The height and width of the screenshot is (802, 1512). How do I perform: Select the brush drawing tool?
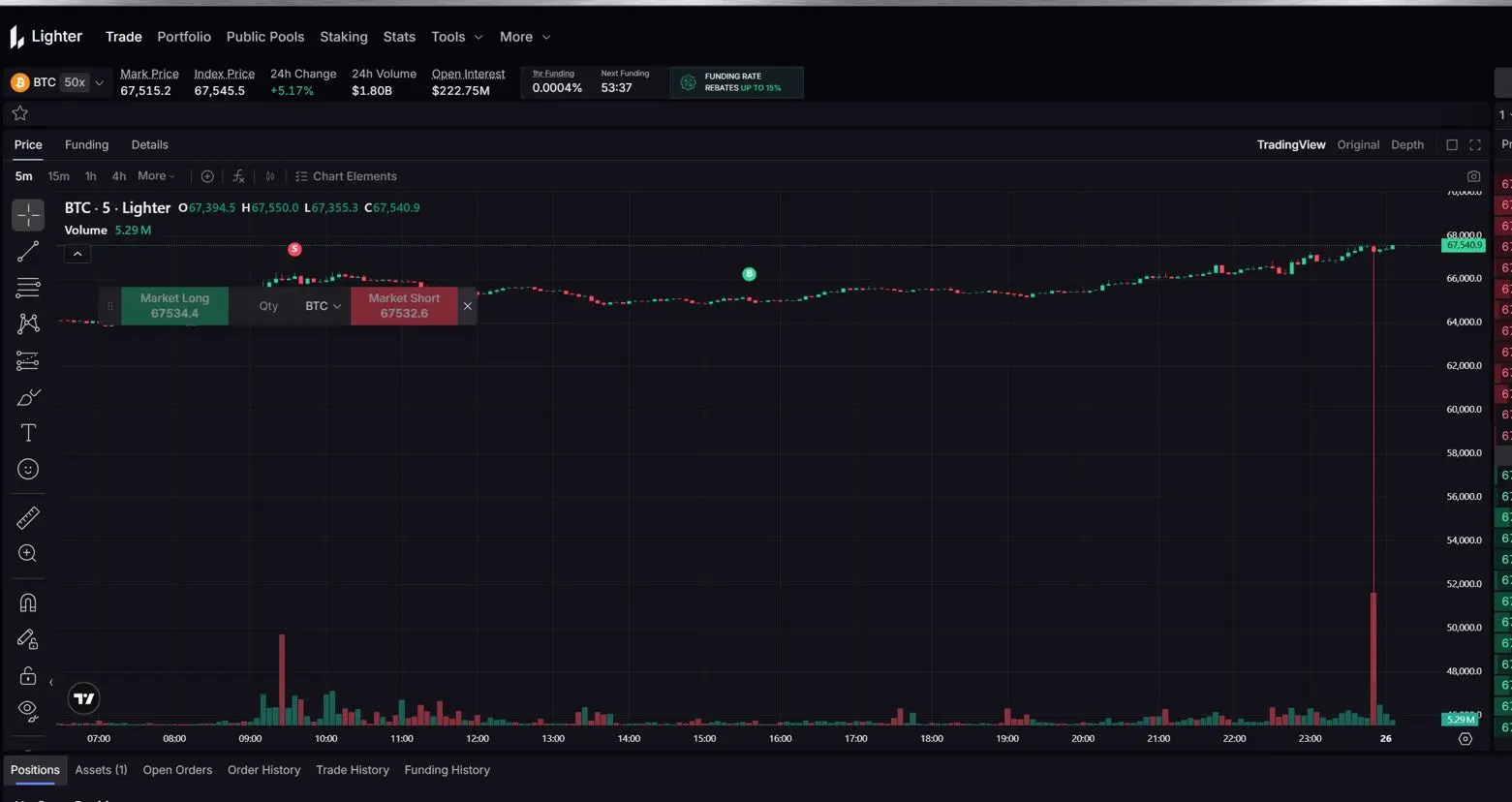click(28, 397)
